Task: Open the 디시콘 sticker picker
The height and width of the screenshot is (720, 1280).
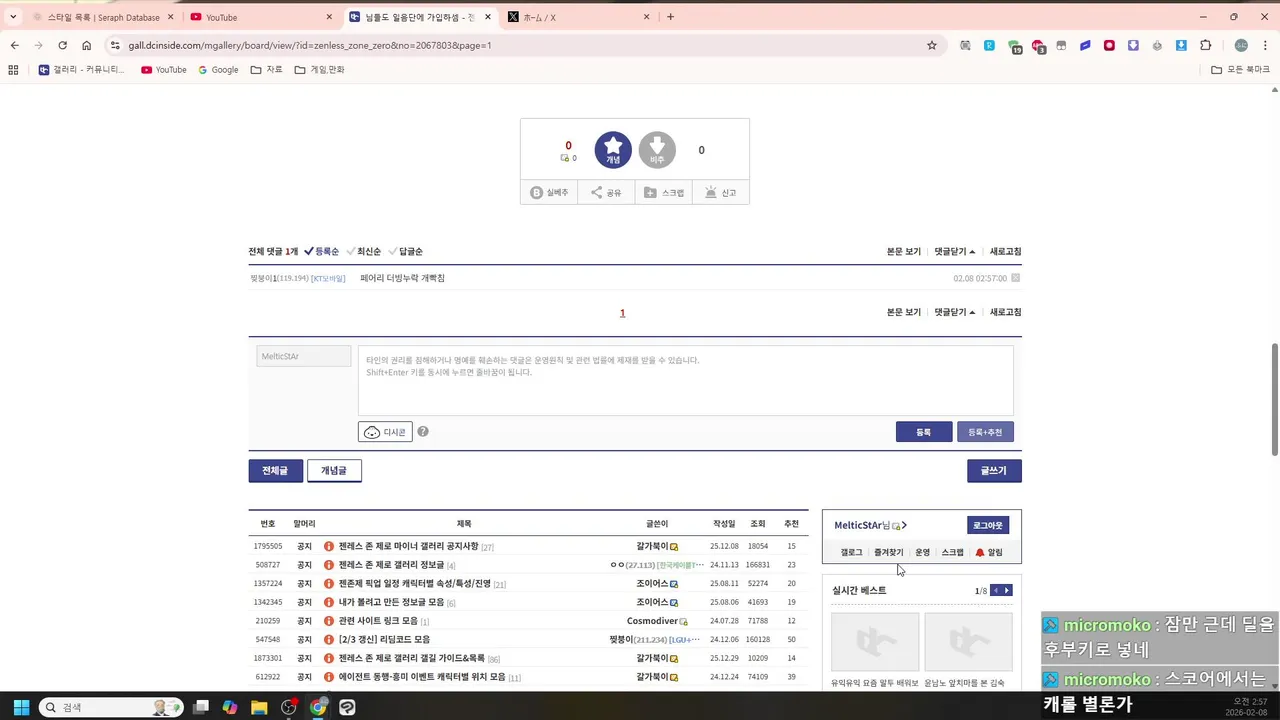Action: click(x=385, y=432)
